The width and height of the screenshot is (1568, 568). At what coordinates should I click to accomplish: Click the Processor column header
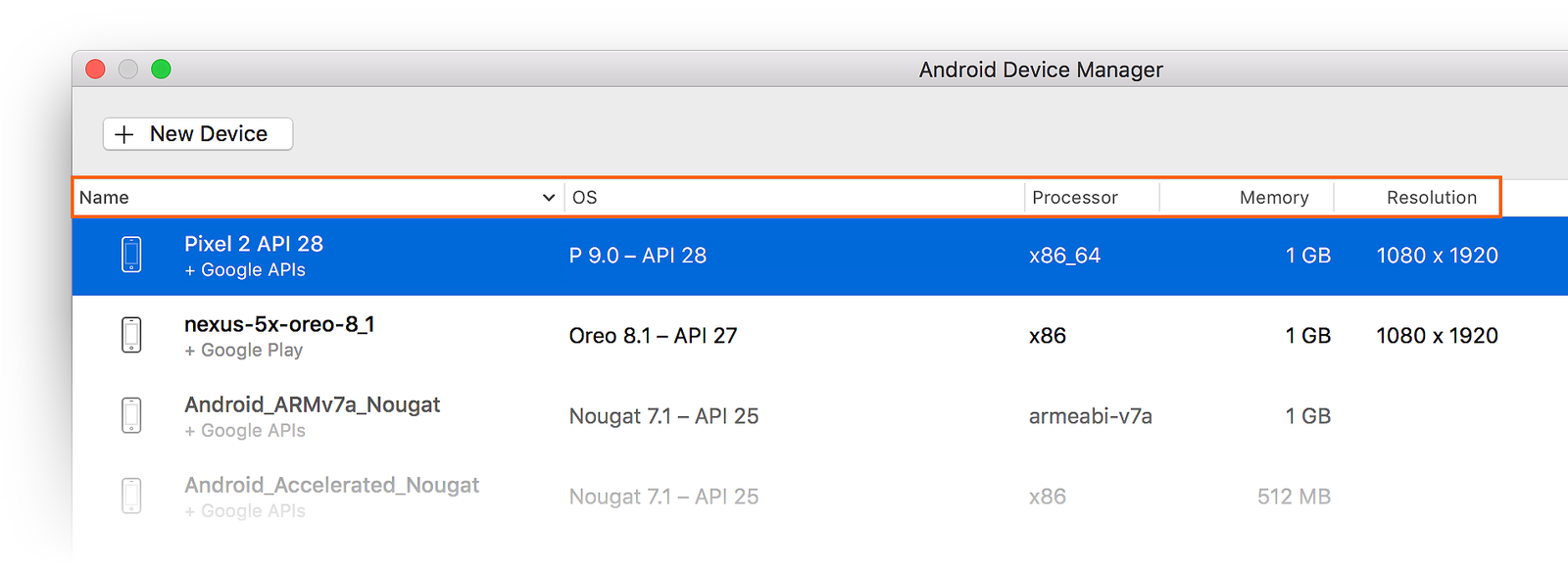pos(1075,197)
